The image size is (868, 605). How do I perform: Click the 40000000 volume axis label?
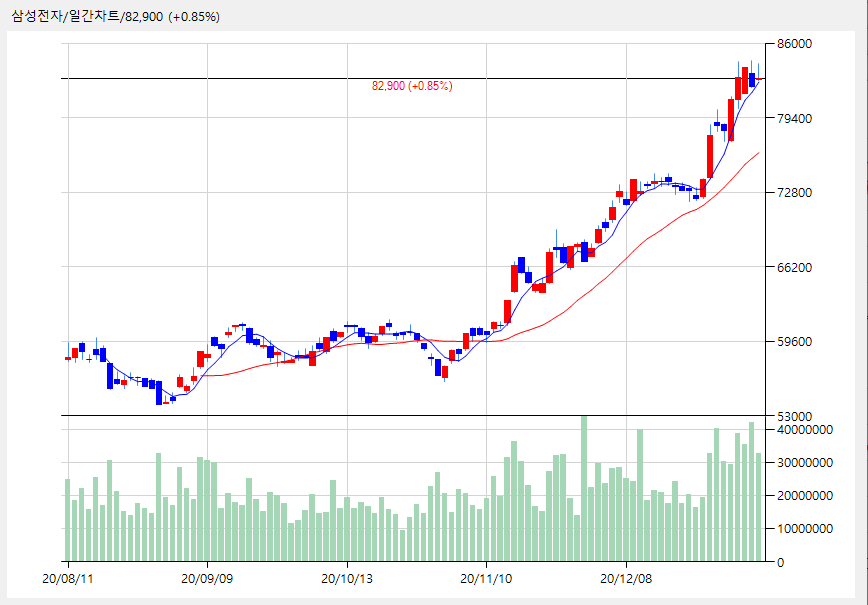pos(804,430)
